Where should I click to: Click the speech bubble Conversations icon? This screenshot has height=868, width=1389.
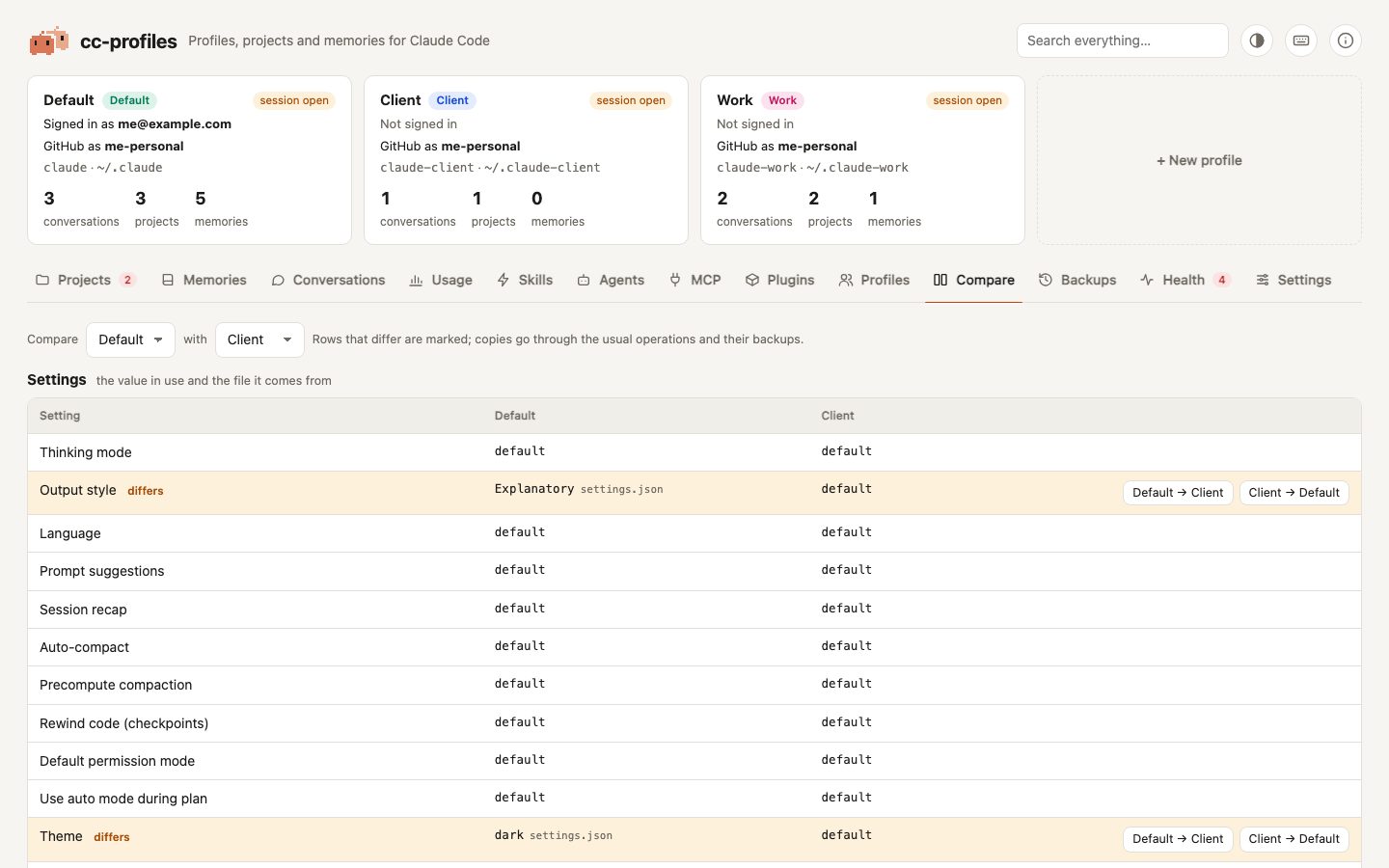(x=278, y=280)
